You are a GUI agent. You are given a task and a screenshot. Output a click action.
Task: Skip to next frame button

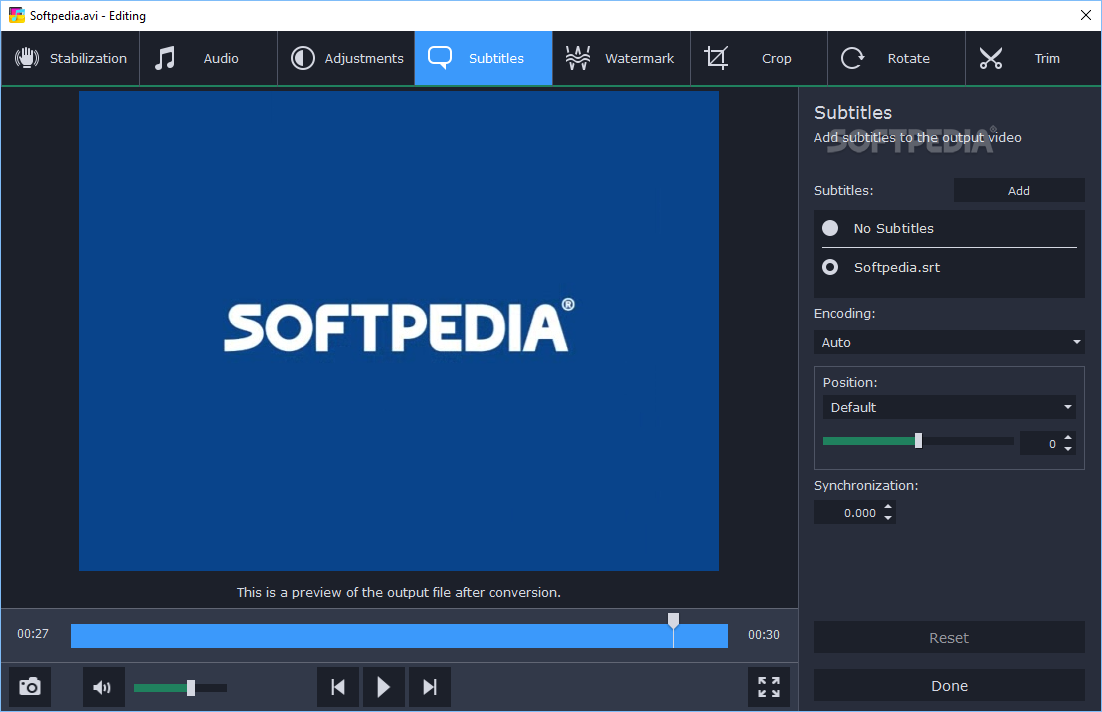(x=429, y=687)
